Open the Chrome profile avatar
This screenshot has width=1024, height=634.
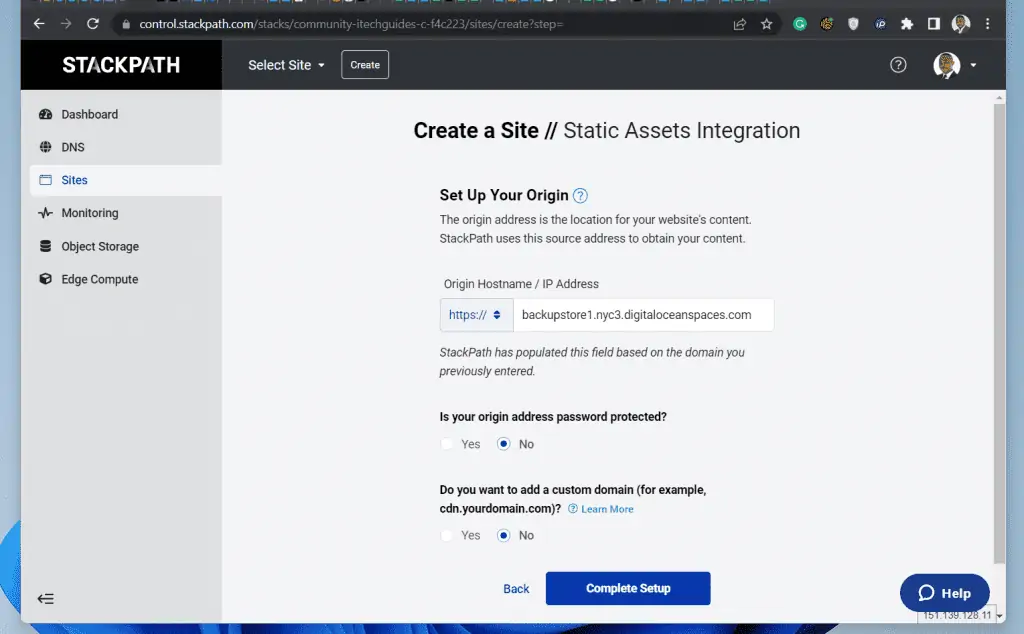[x=961, y=24]
